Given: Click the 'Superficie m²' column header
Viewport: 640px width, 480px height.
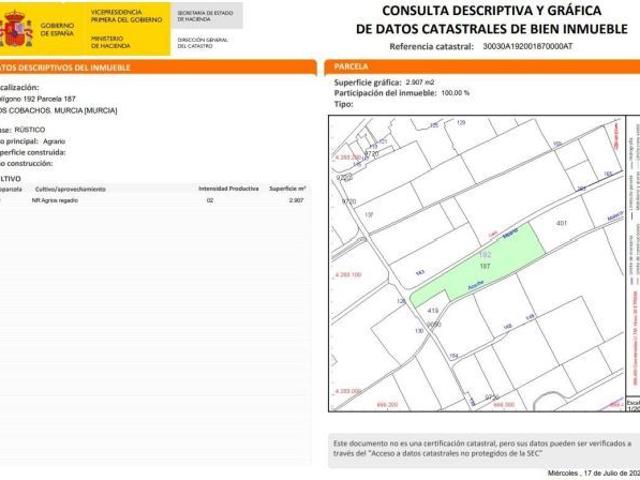Looking at the screenshot, I should click(288, 189).
